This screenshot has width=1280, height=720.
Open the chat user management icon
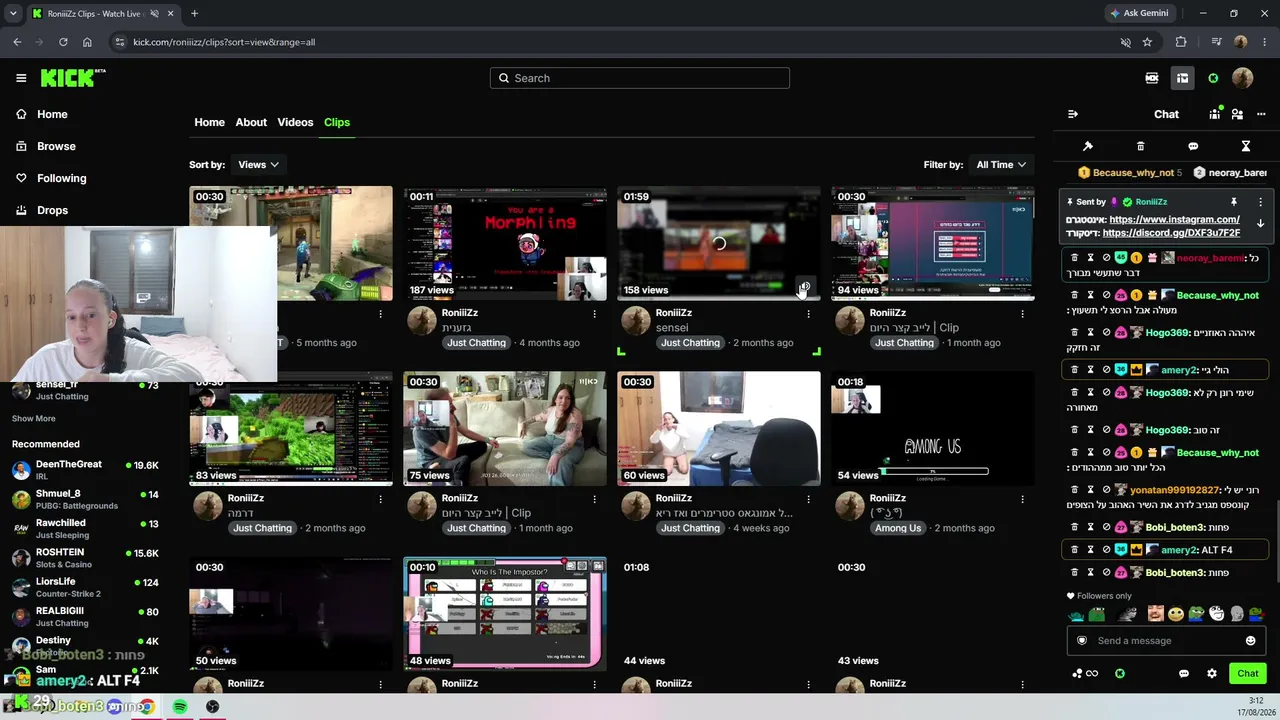pyautogui.click(x=1237, y=114)
